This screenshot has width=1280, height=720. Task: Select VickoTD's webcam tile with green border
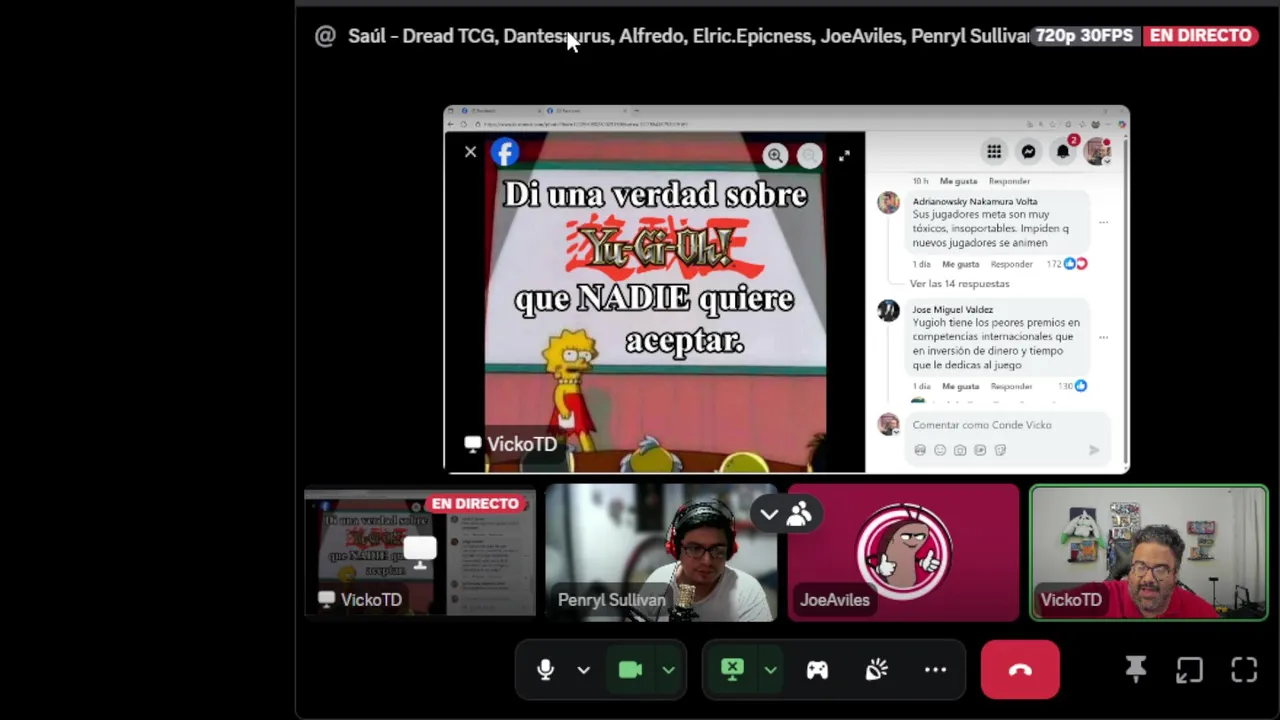[1149, 553]
